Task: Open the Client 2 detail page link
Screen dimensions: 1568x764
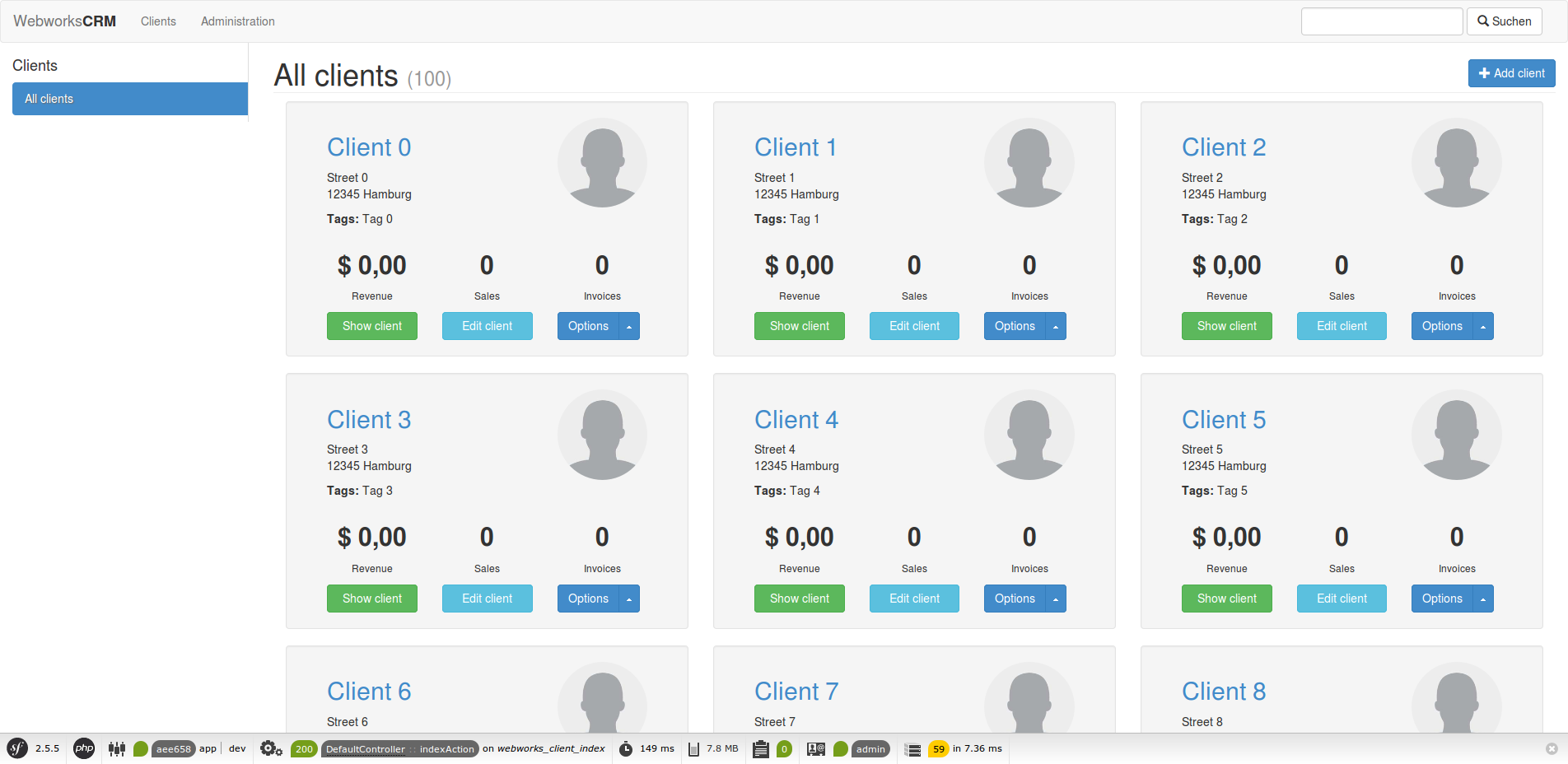Action: tap(1224, 147)
